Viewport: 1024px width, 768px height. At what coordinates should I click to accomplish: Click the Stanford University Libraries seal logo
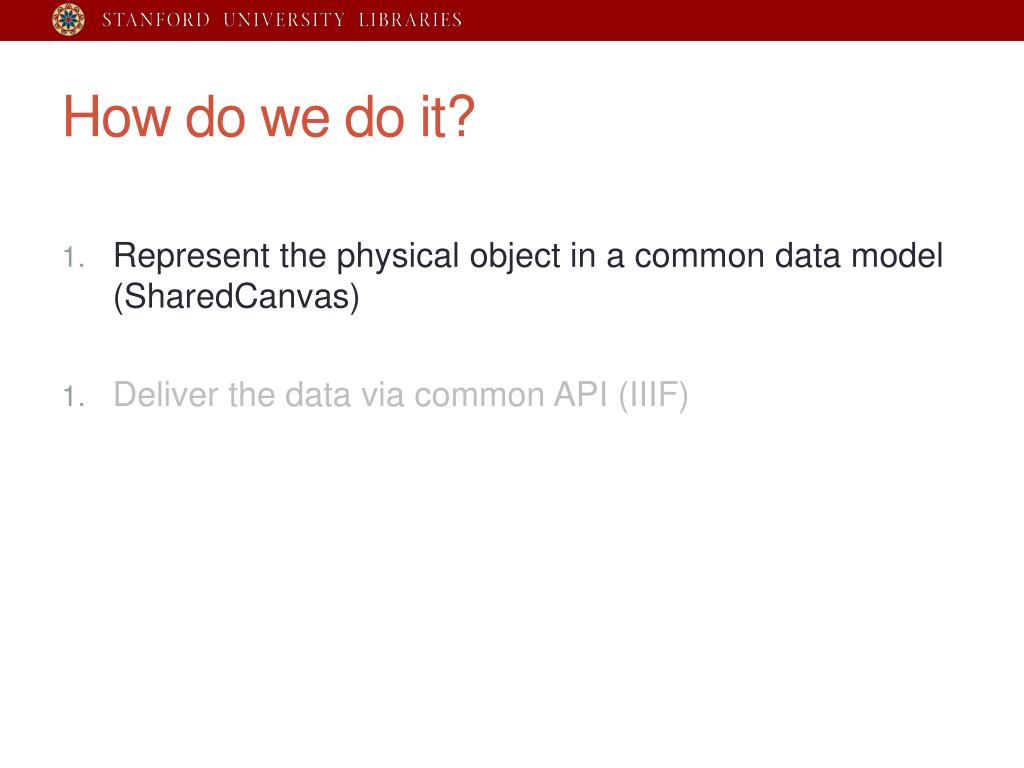pyautogui.click(x=69, y=19)
